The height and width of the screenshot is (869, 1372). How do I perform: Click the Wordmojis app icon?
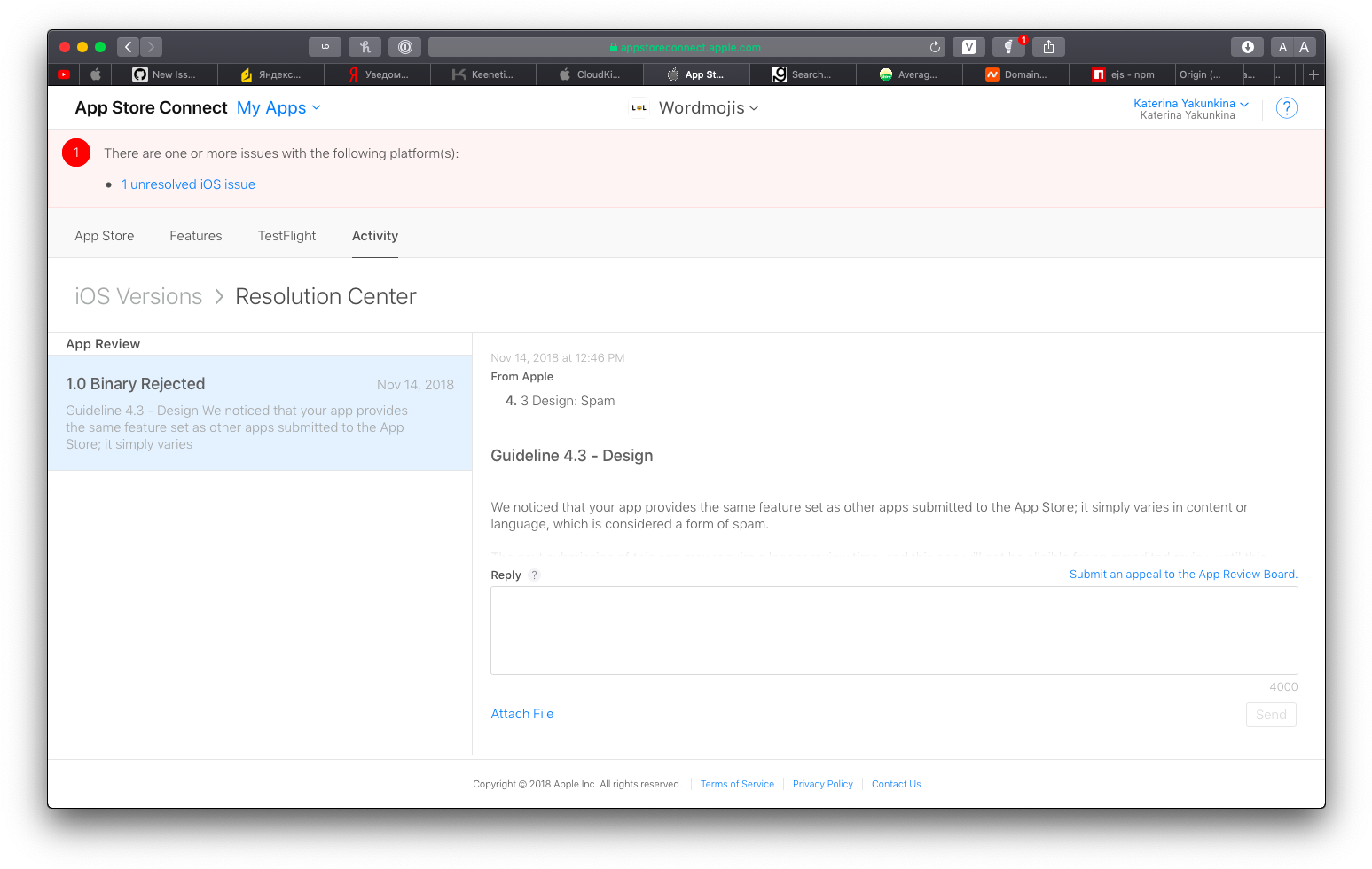point(639,107)
